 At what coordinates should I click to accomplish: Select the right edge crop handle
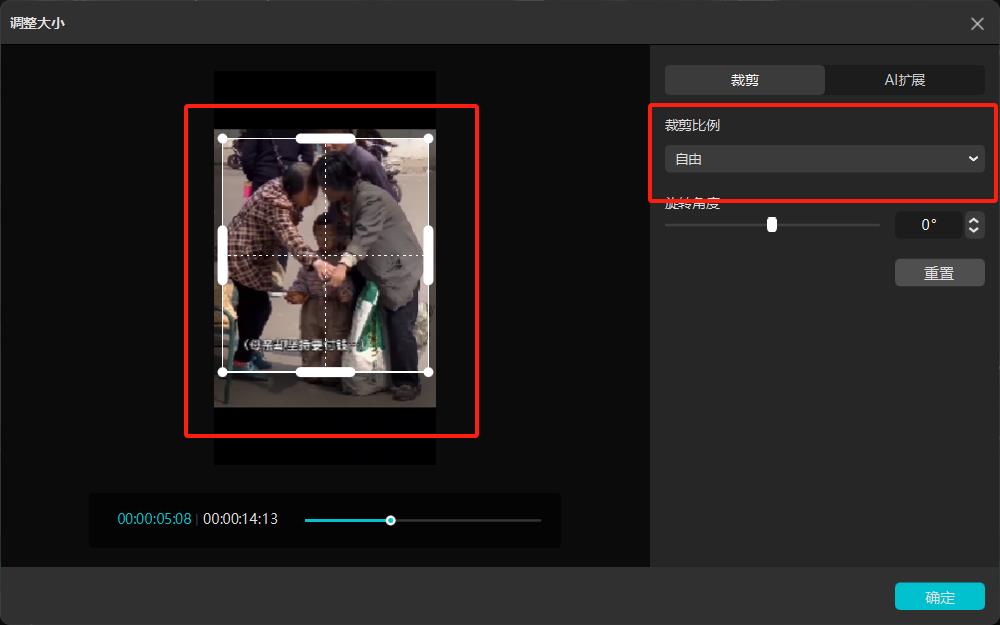429,255
